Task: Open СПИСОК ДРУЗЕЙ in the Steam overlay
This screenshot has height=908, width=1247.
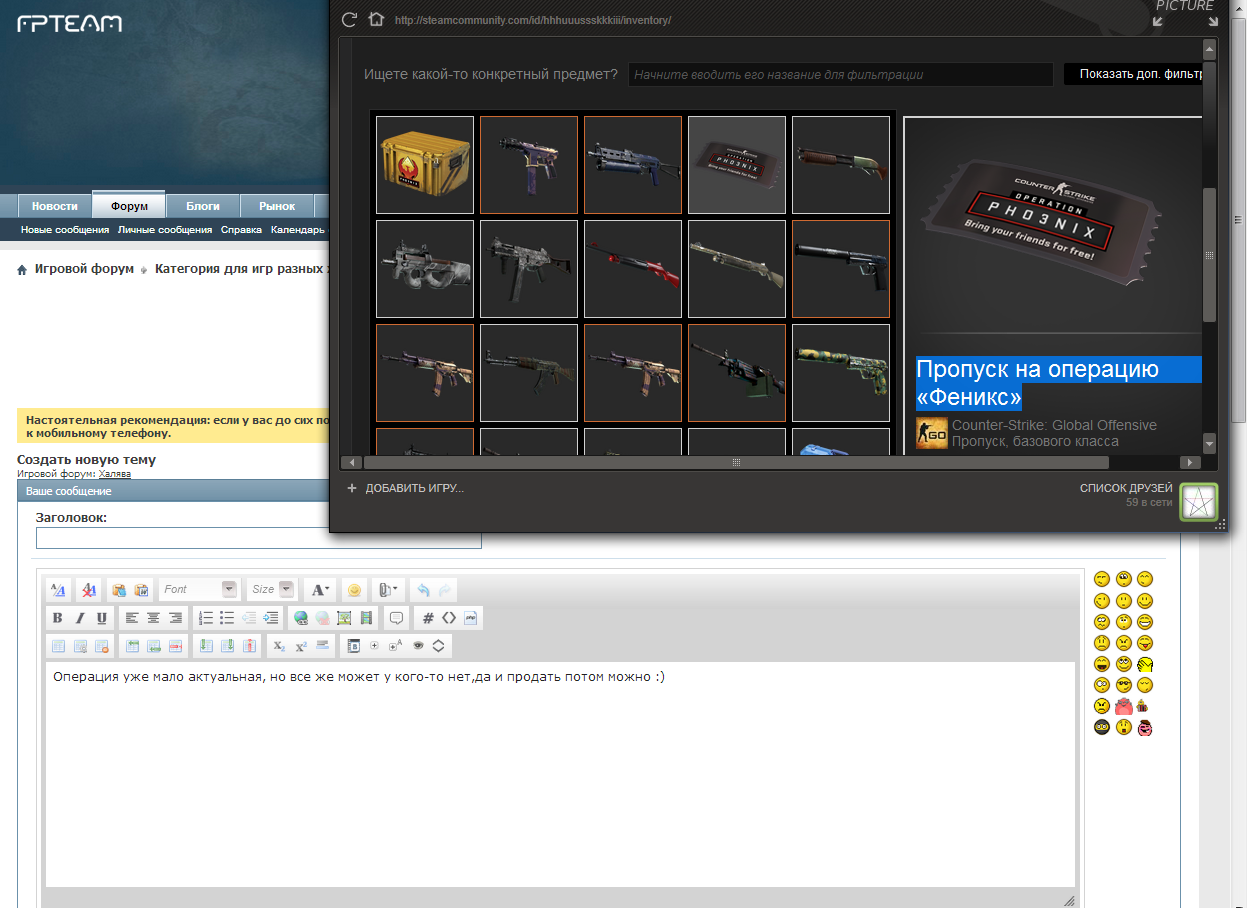Action: tap(1126, 488)
